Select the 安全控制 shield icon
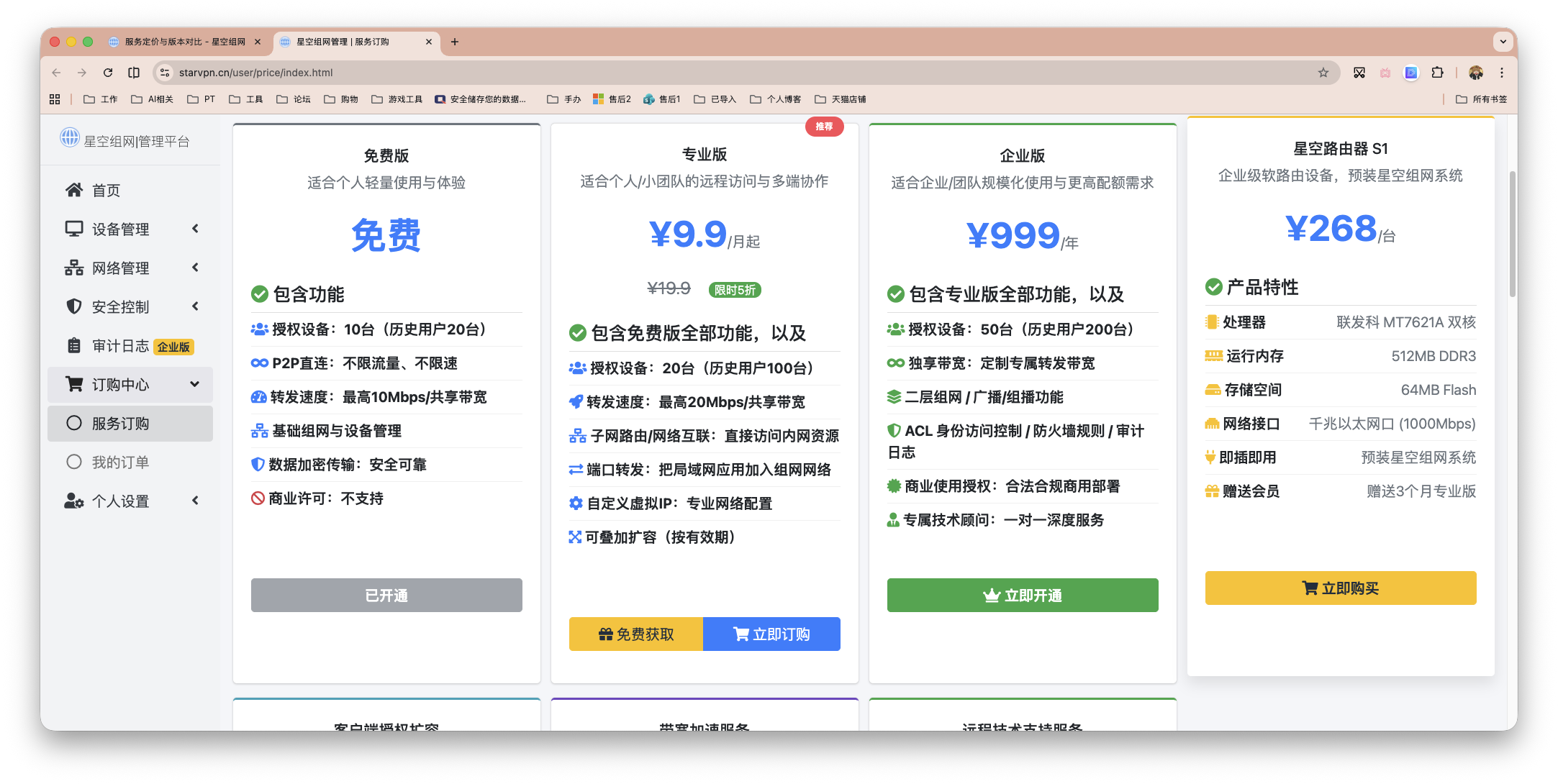 (x=73, y=306)
